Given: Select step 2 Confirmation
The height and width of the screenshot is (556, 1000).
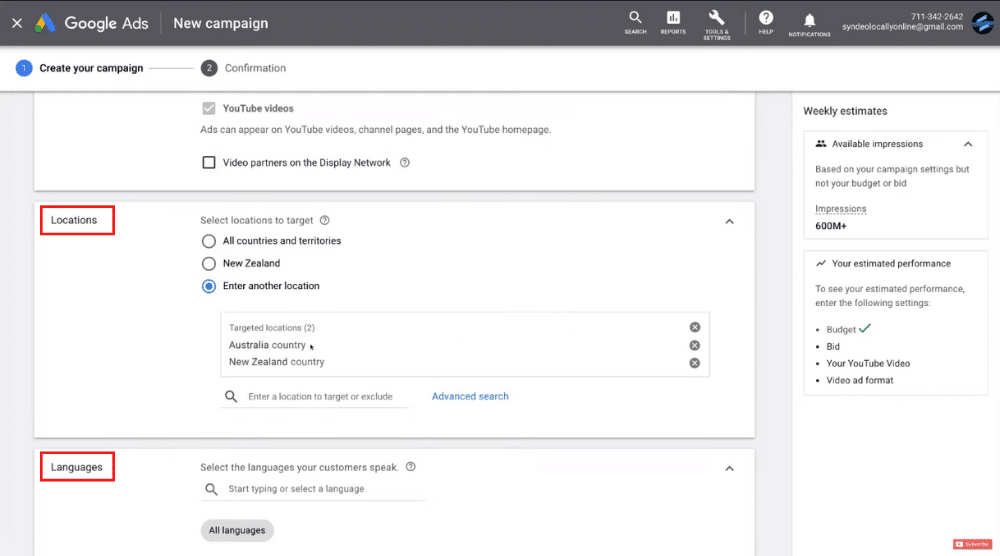Looking at the screenshot, I should coord(244,68).
